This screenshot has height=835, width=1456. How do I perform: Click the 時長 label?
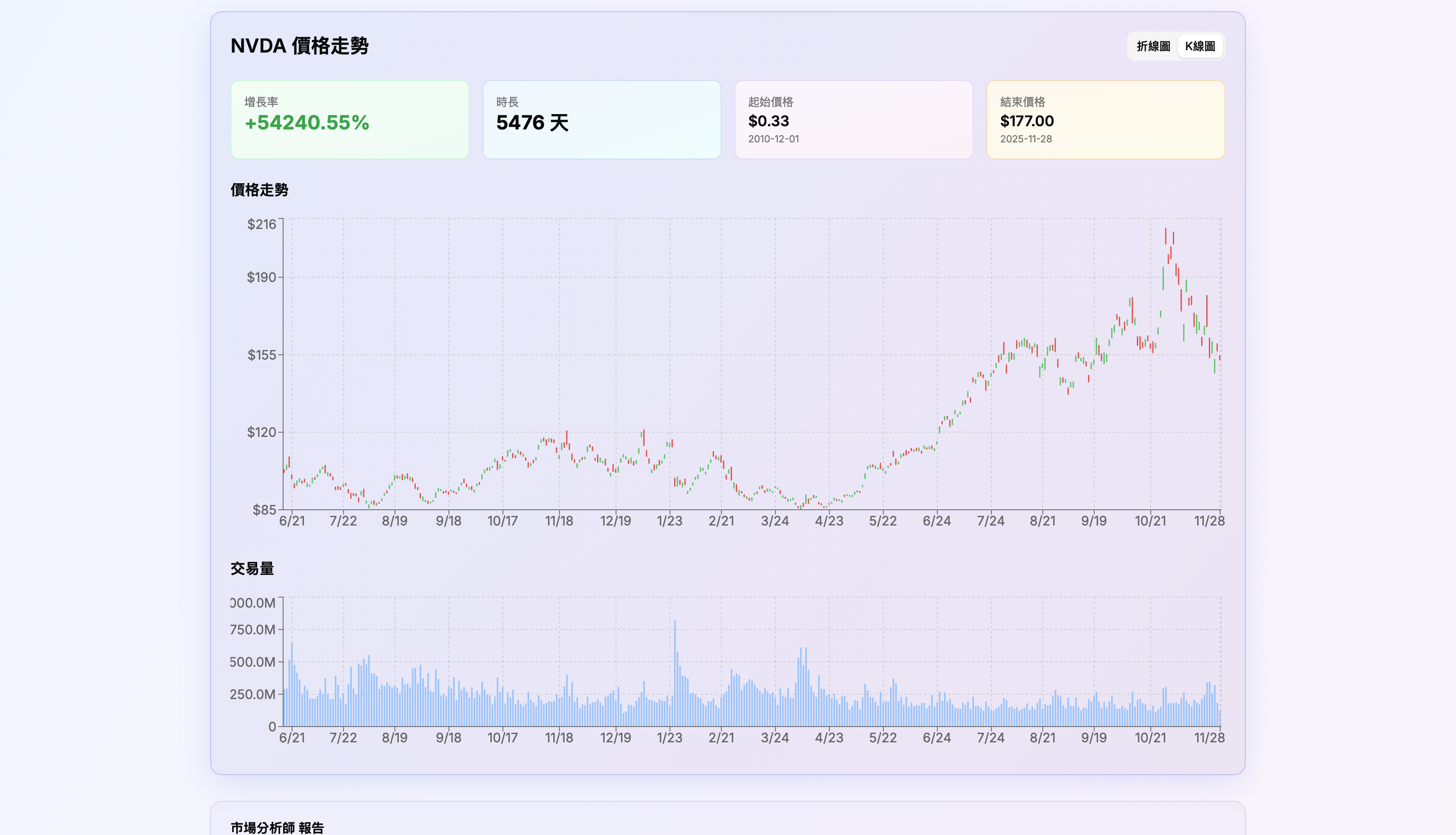pos(507,102)
